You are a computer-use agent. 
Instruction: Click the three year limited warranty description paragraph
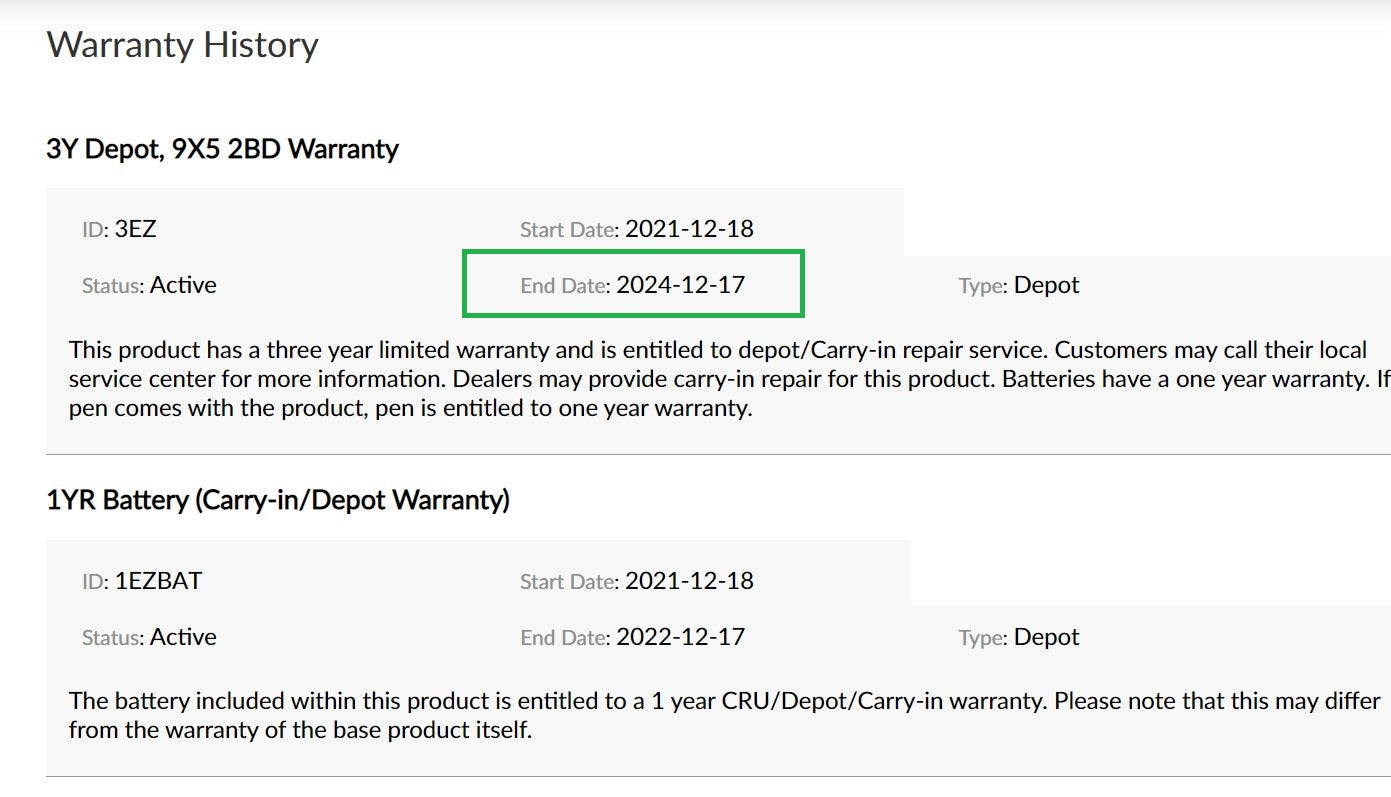pos(730,380)
